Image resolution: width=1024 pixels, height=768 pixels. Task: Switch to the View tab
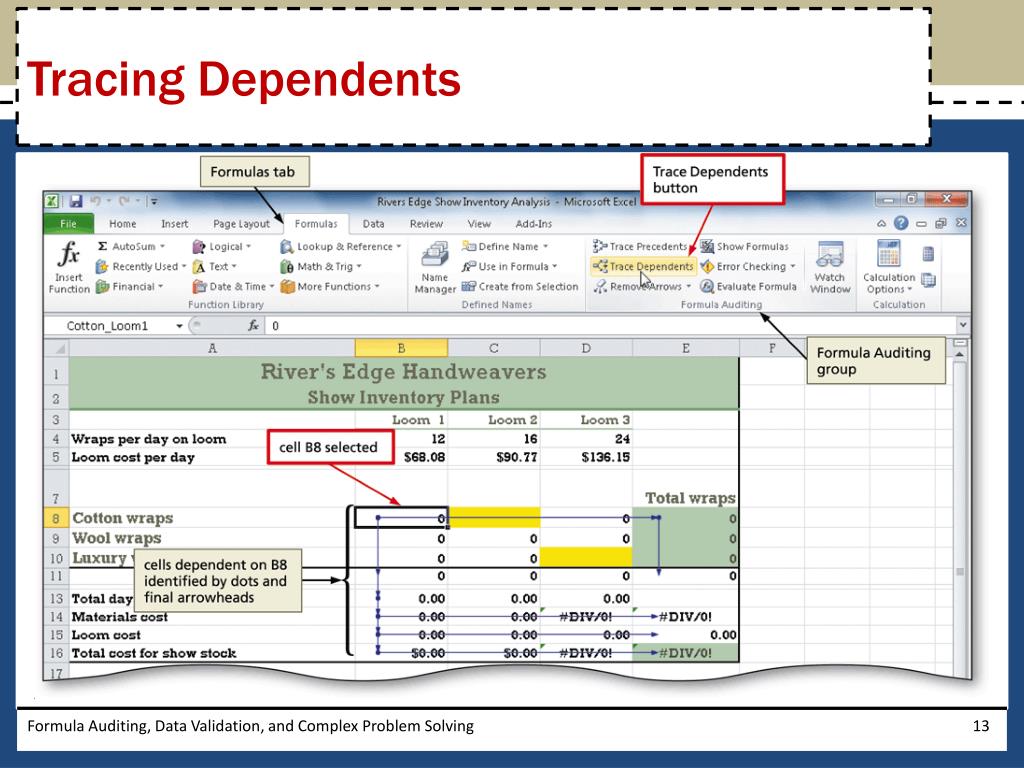[479, 224]
